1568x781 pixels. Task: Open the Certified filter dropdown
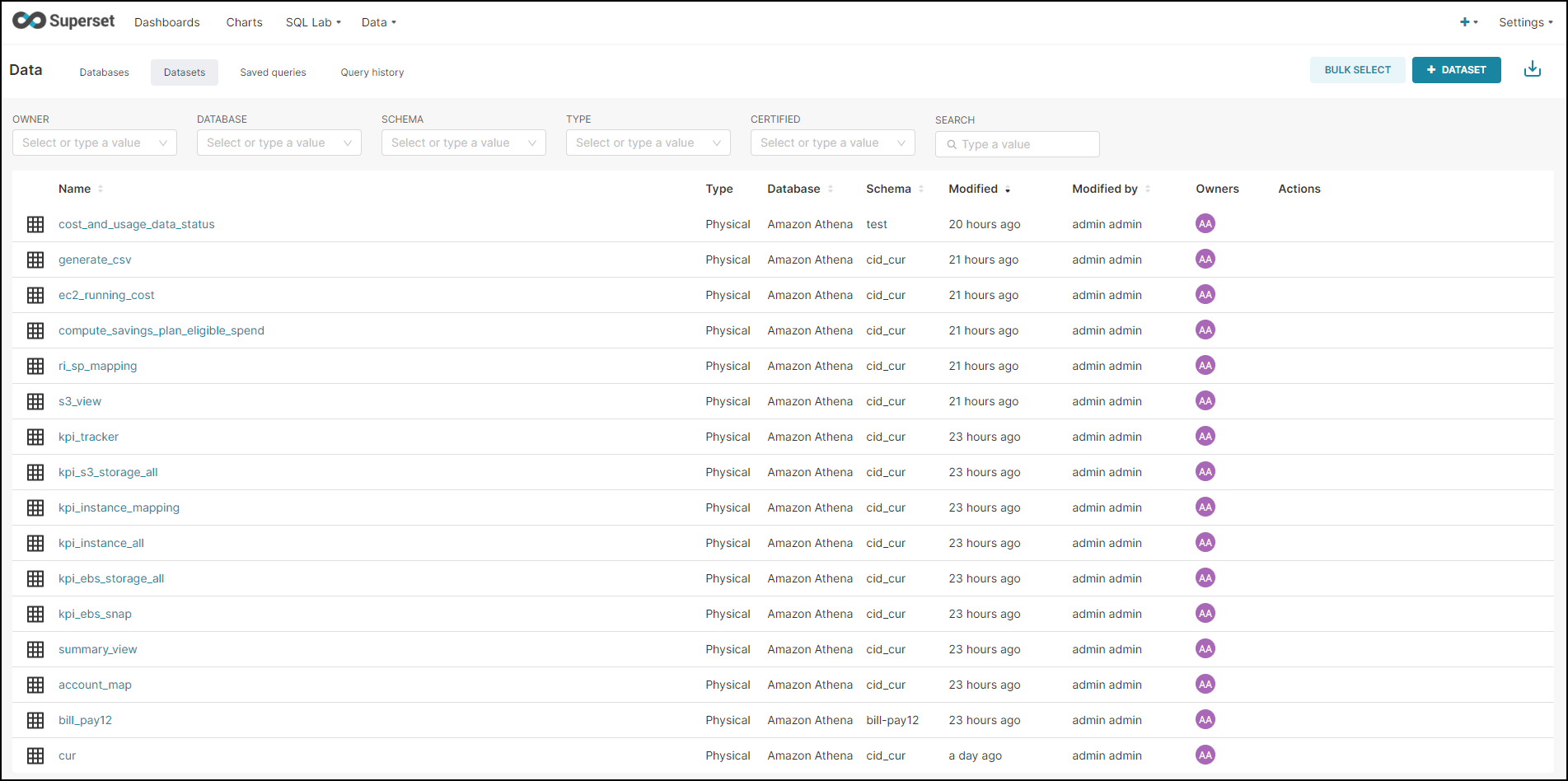(x=833, y=143)
